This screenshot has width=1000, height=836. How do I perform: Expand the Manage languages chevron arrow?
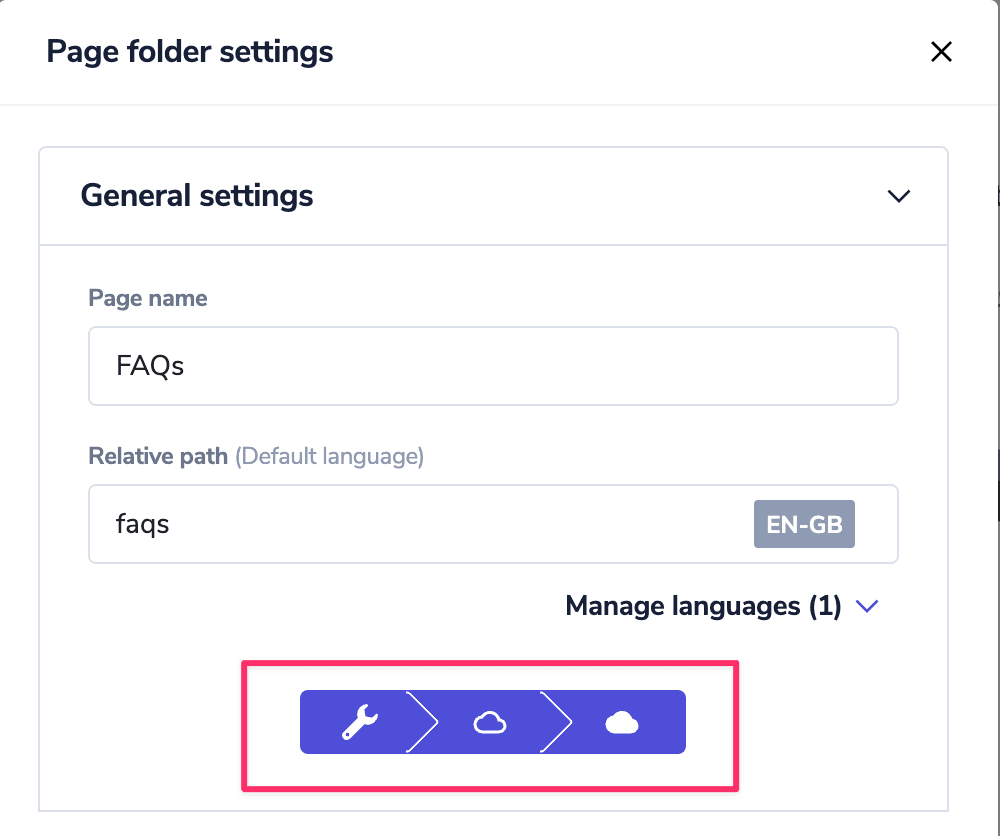867,606
